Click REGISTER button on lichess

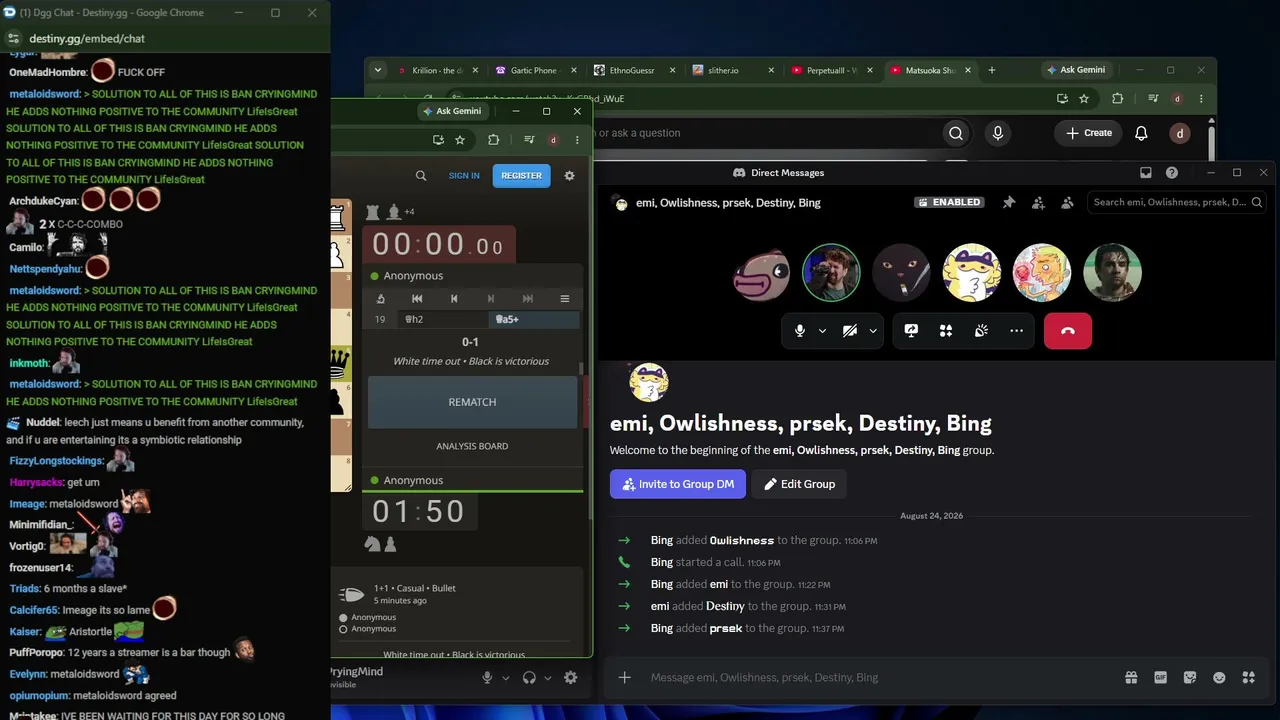tap(521, 175)
